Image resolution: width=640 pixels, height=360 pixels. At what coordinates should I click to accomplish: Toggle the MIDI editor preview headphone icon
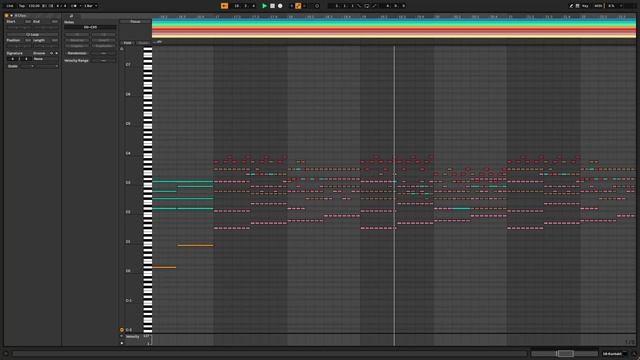pos(122,49)
